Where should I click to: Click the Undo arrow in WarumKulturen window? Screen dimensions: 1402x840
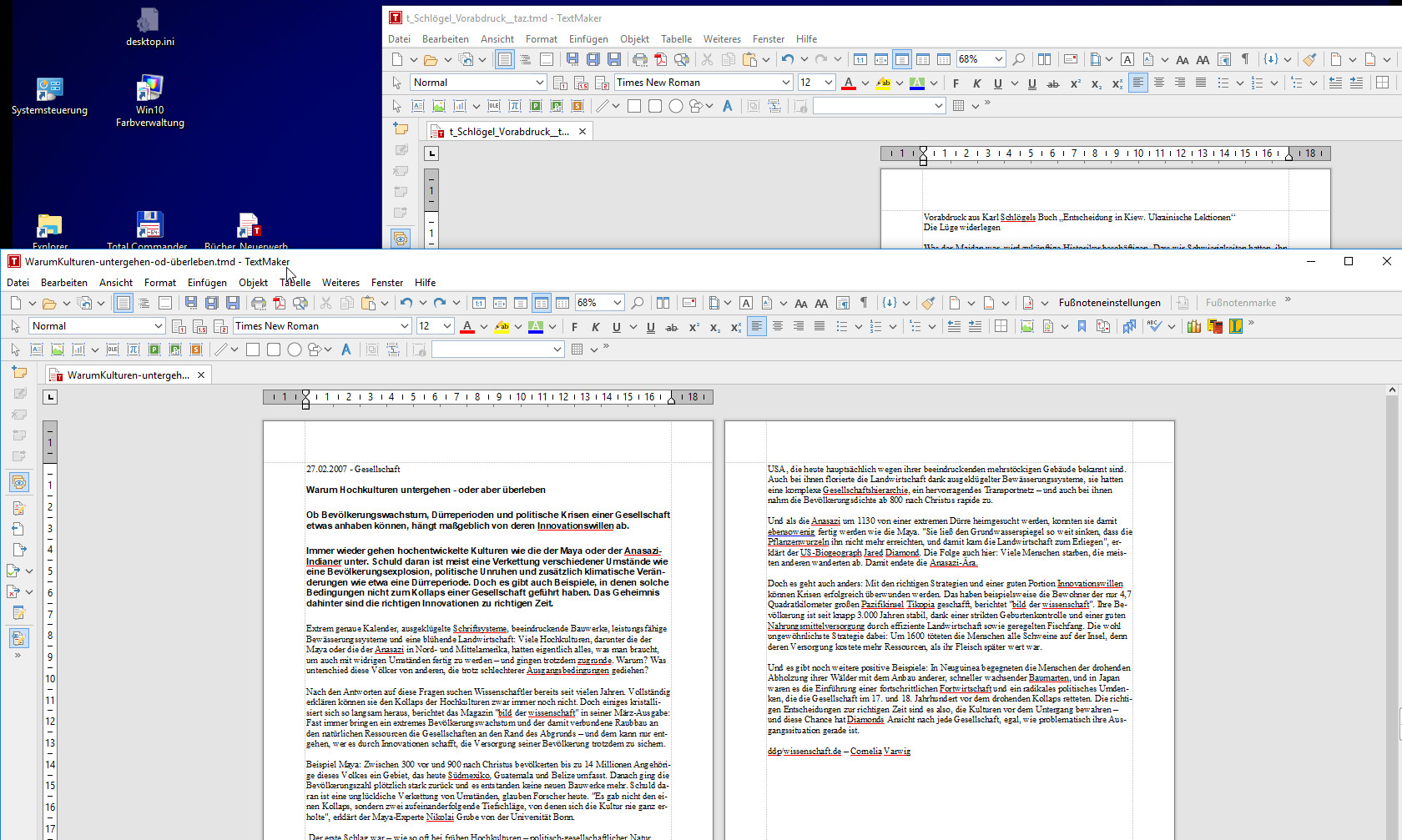pos(406,303)
